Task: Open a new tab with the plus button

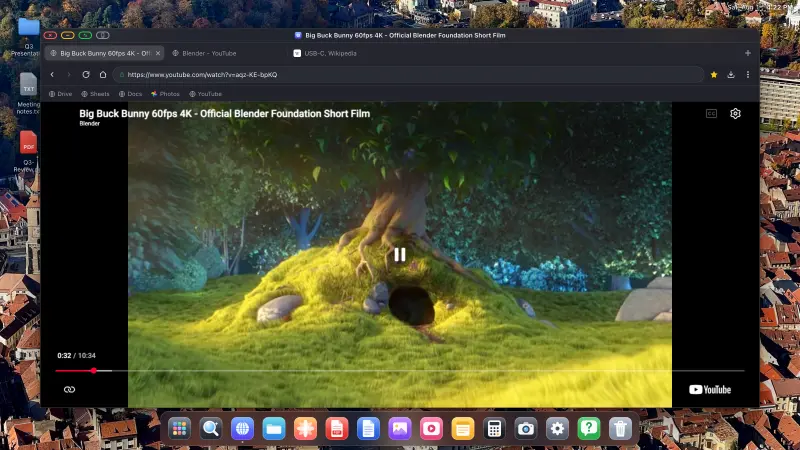Action: point(747,53)
